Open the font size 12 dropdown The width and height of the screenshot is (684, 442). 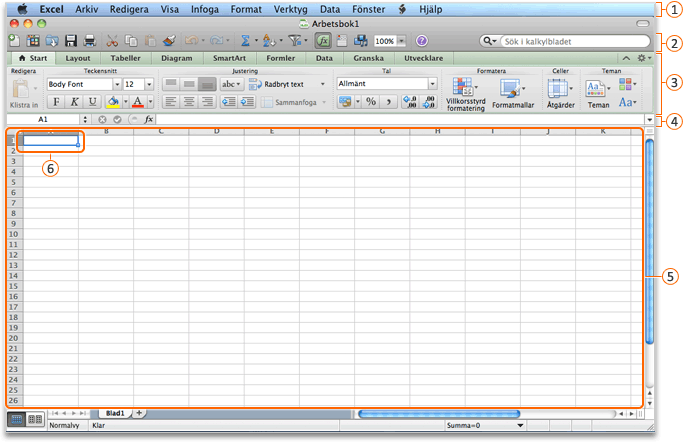click(149, 84)
